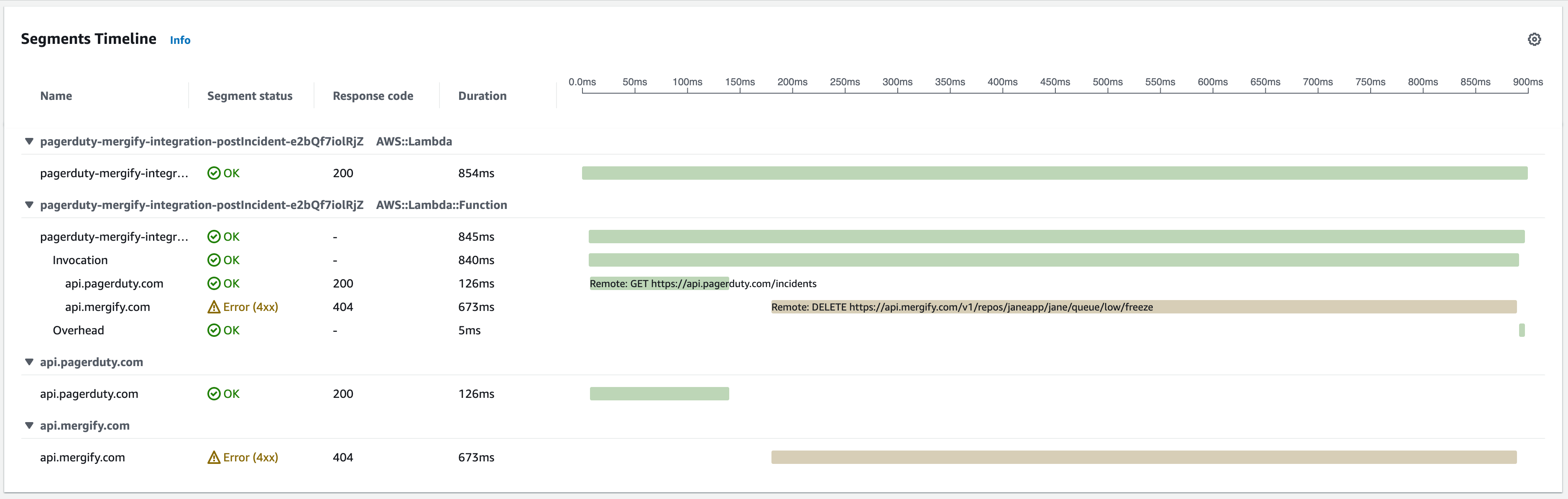Click OK status icon on Invocation row
The height and width of the screenshot is (499, 1568).
(214, 260)
